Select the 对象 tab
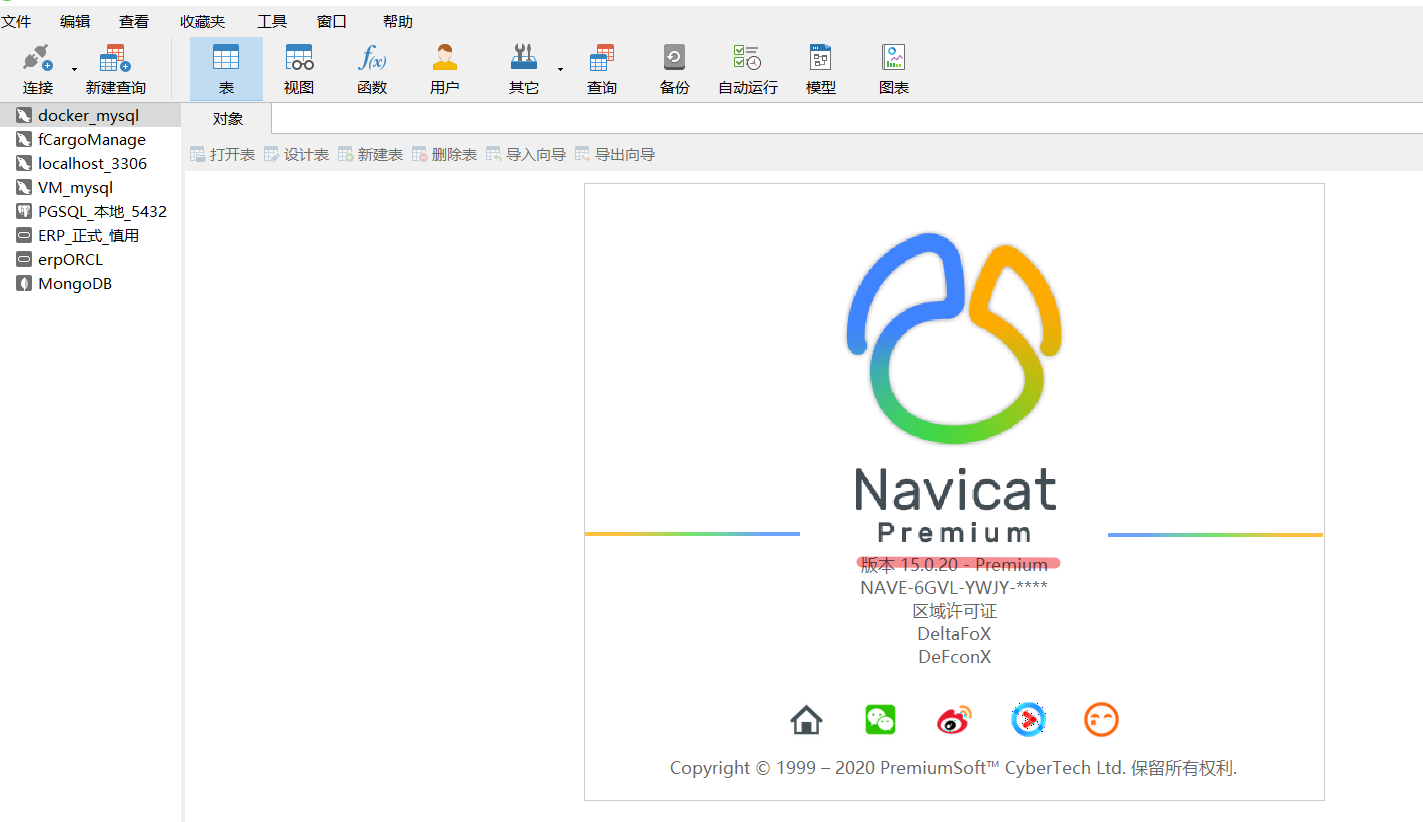This screenshot has height=822, width=1423. point(228,119)
